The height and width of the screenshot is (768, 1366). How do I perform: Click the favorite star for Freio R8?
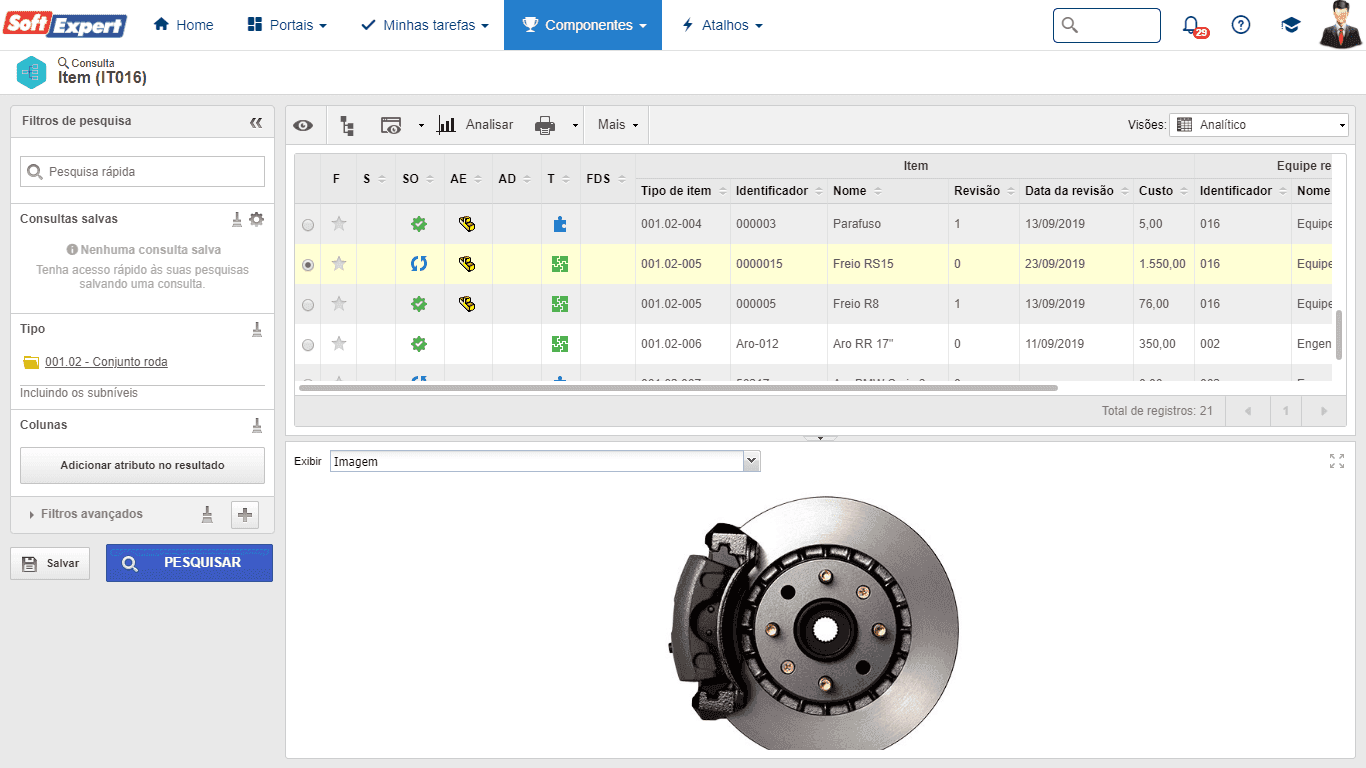(x=339, y=304)
